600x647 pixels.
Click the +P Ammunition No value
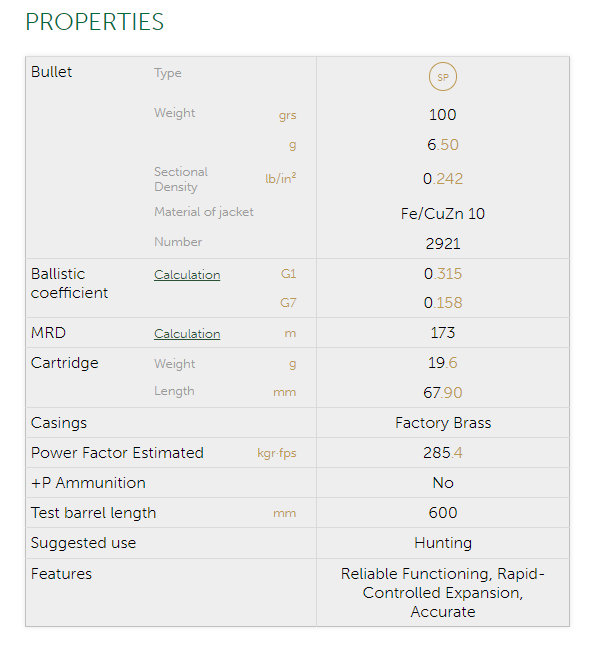tap(442, 483)
